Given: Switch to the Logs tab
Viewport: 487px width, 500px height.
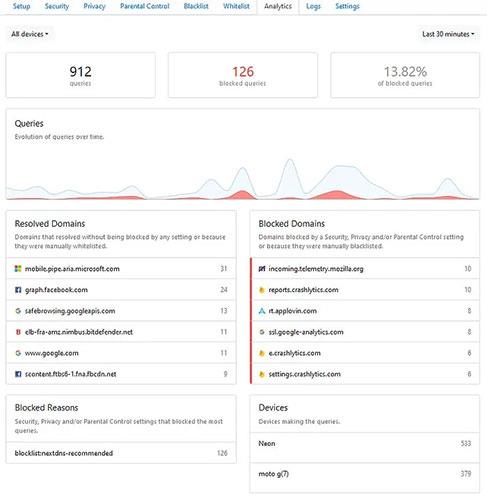Looking at the screenshot, I should 313,6.
